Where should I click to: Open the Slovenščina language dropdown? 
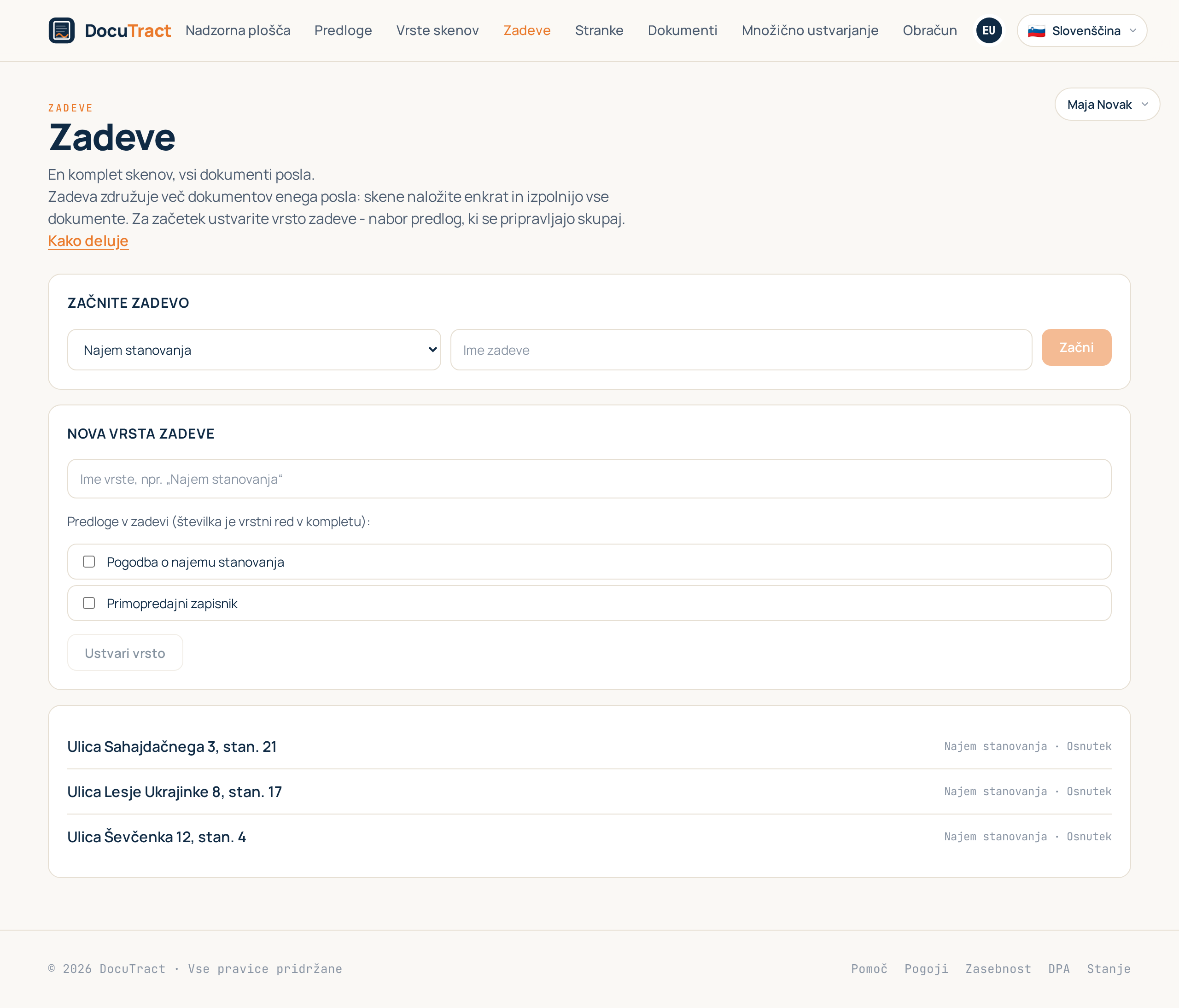(x=1082, y=31)
